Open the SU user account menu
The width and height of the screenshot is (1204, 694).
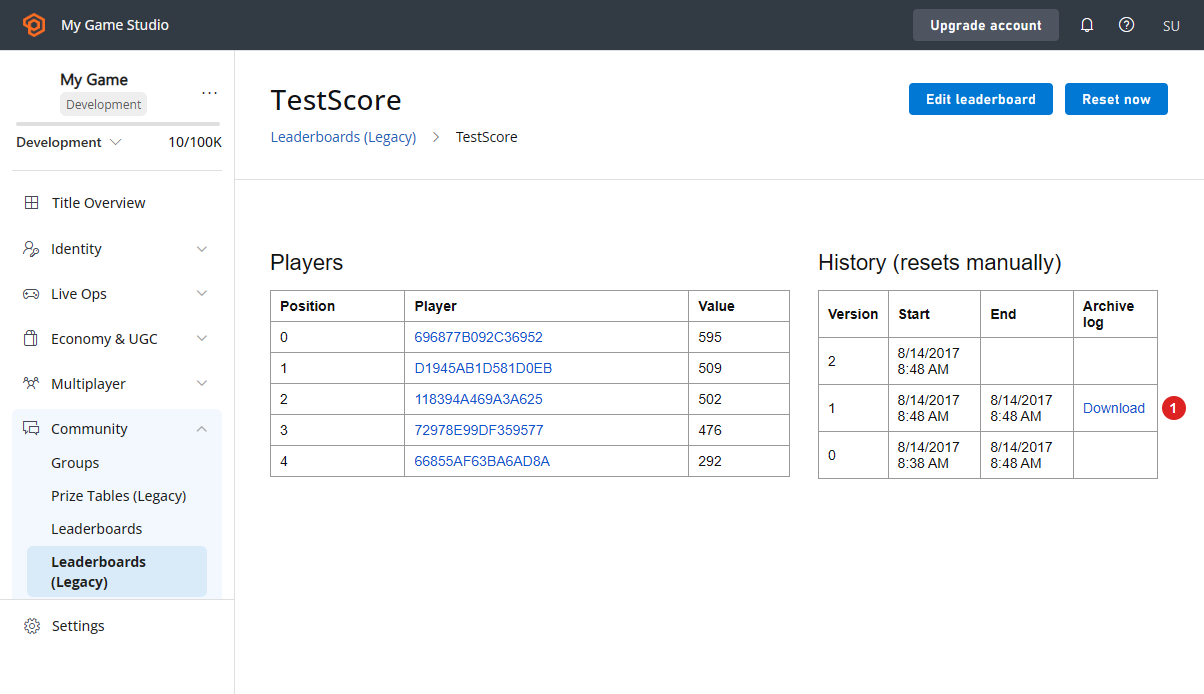tap(1171, 26)
